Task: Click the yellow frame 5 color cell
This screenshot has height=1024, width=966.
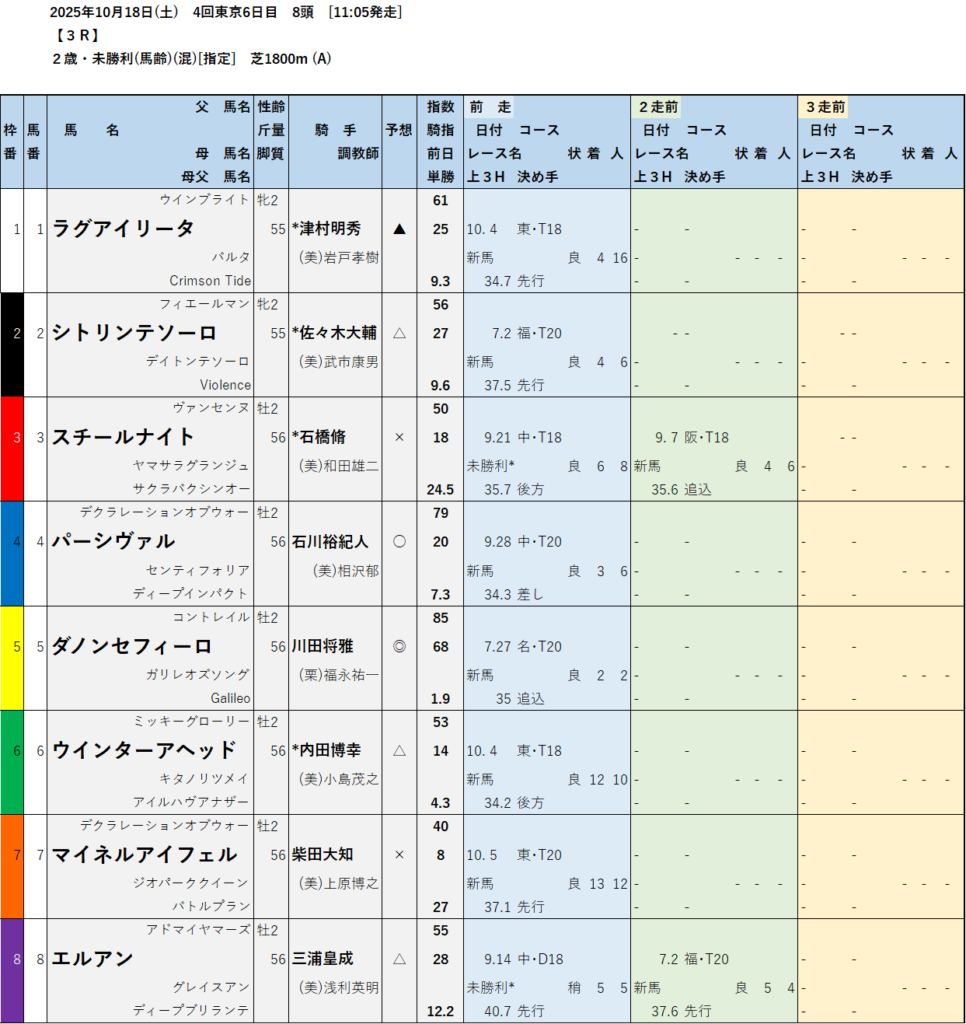Action: click(x=12, y=657)
